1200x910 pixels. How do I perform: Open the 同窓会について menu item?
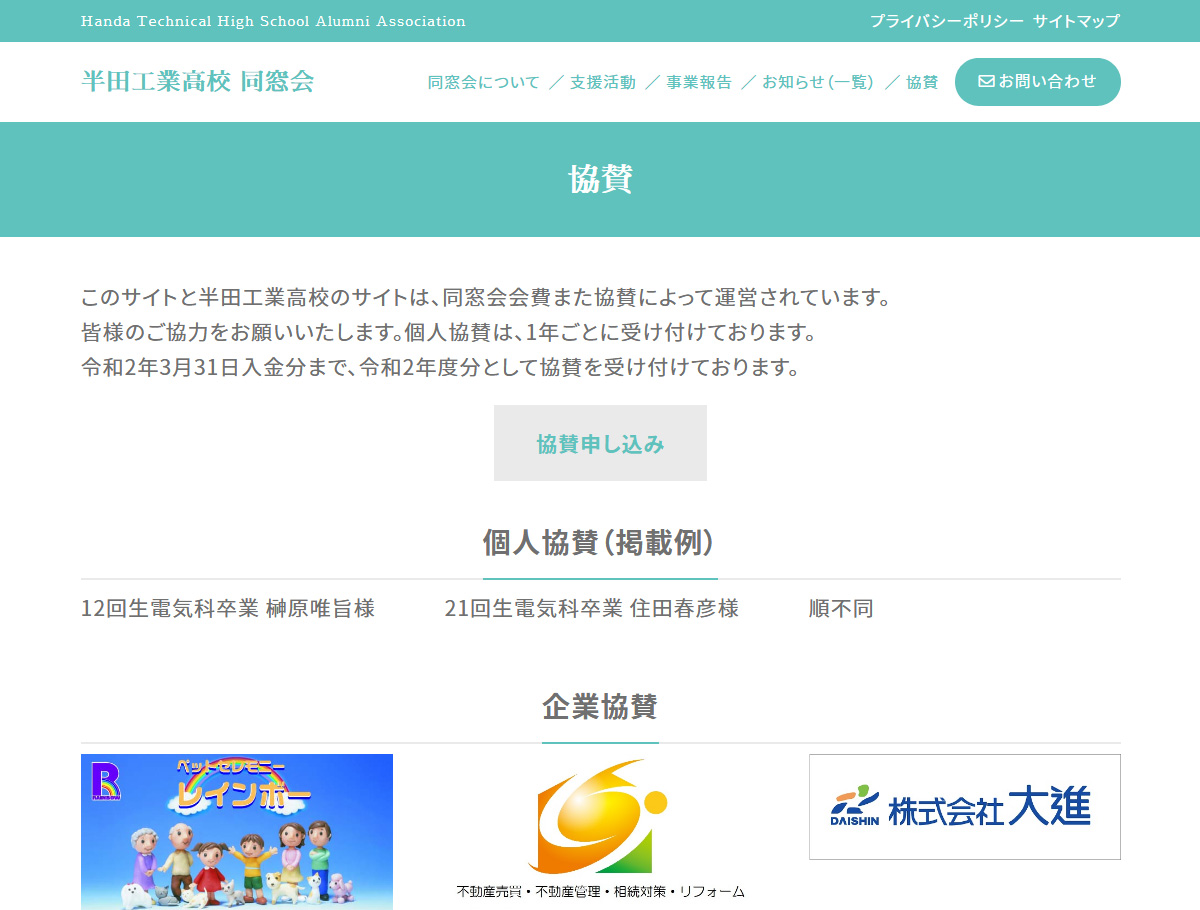(x=483, y=82)
